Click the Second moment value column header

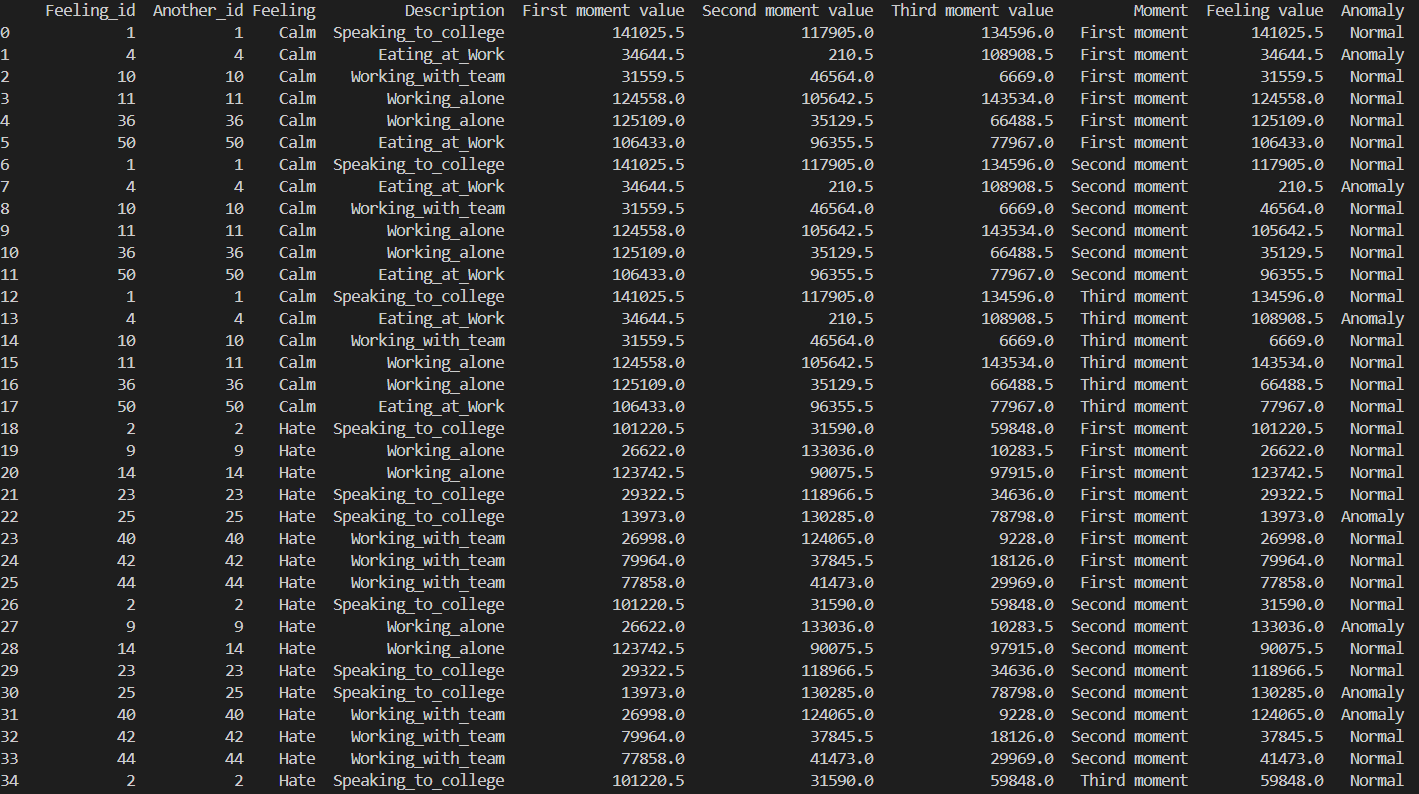coord(787,11)
